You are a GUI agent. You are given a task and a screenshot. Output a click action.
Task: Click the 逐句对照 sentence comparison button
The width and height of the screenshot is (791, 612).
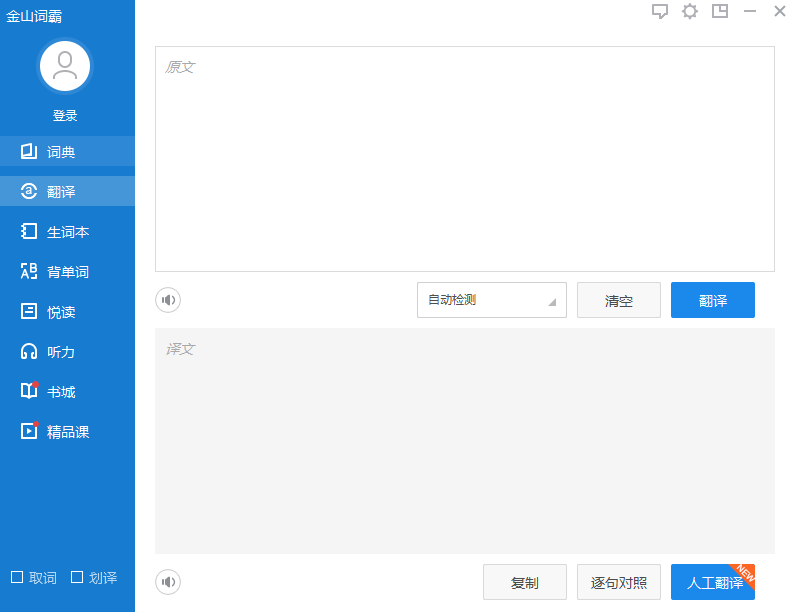(x=618, y=582)
